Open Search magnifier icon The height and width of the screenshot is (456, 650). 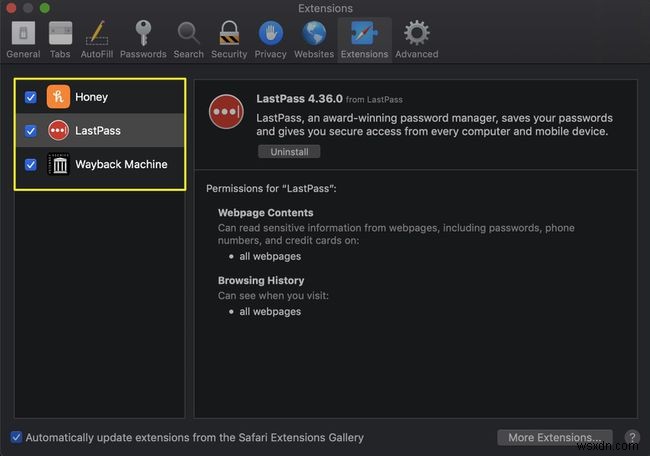[189, 33]
